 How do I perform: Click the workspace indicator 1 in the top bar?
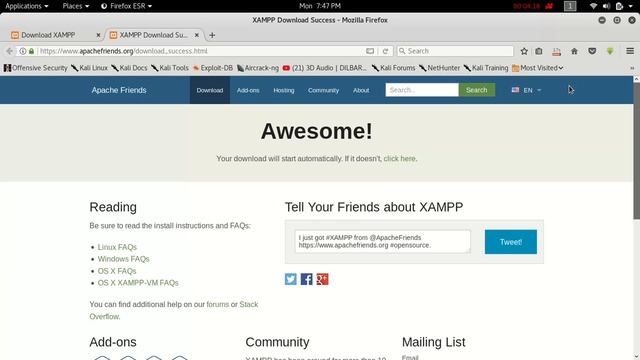click(570, 6)
